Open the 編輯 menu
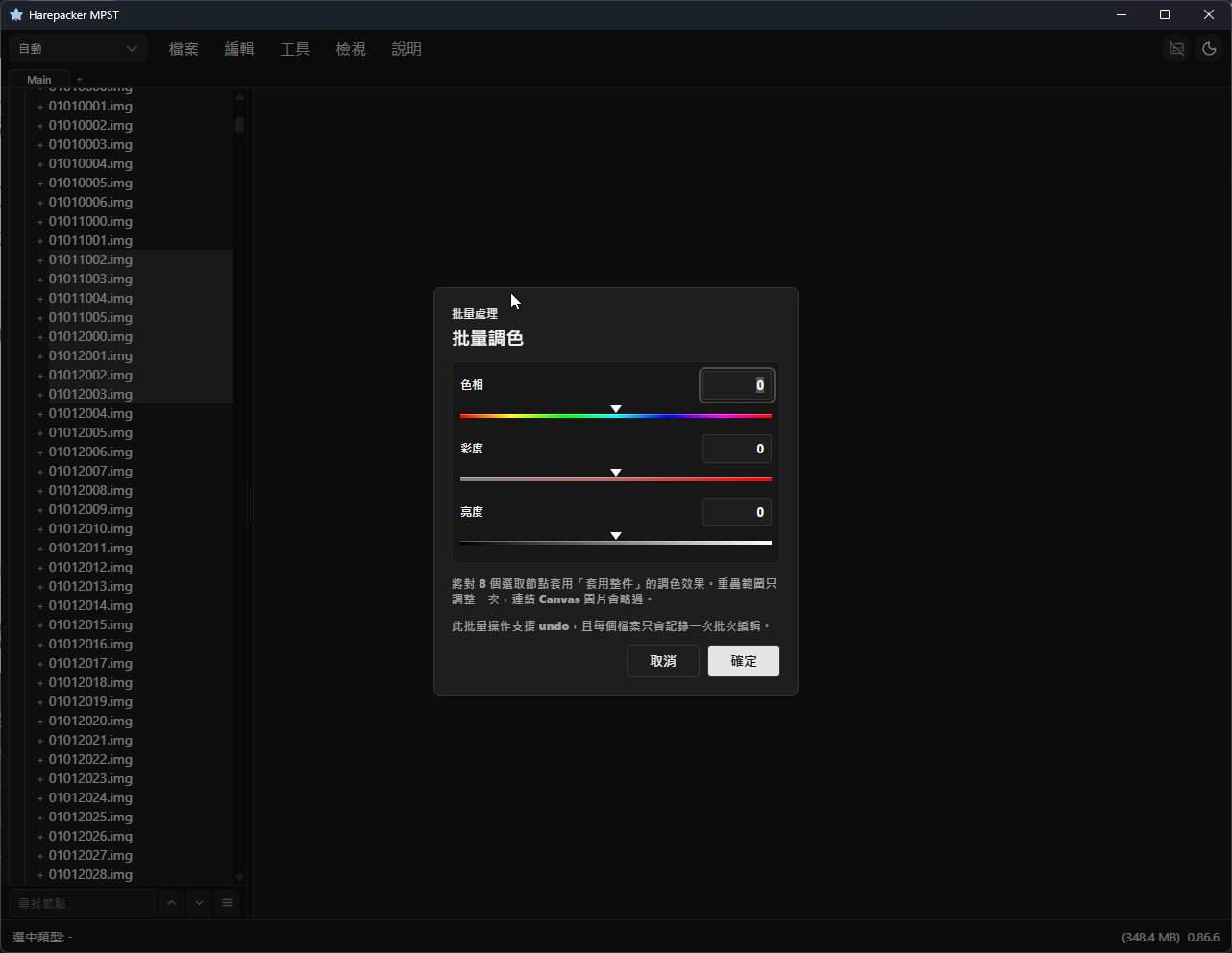1232x953 pixels. pyautogui.click(x=239, y=49)
